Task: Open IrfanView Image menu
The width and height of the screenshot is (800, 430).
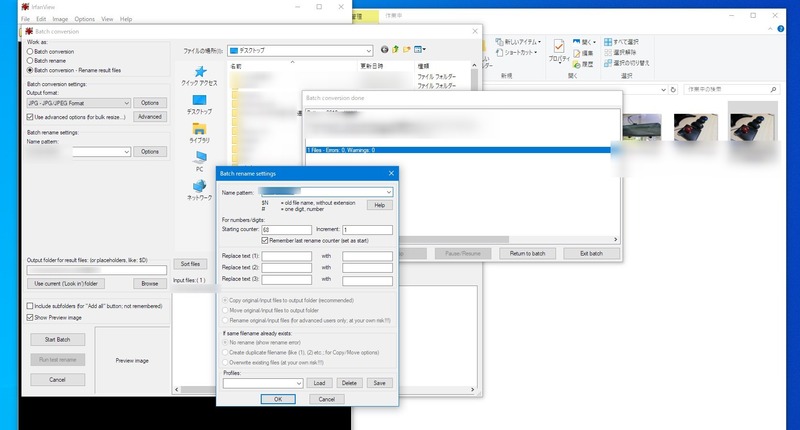Action: click(x=60, y=19)
